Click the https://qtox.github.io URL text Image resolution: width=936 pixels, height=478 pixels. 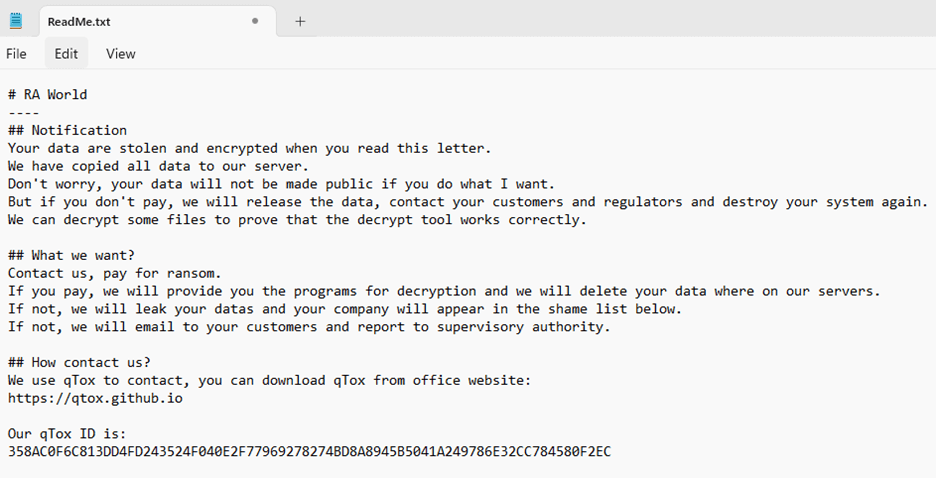point(95,398)
